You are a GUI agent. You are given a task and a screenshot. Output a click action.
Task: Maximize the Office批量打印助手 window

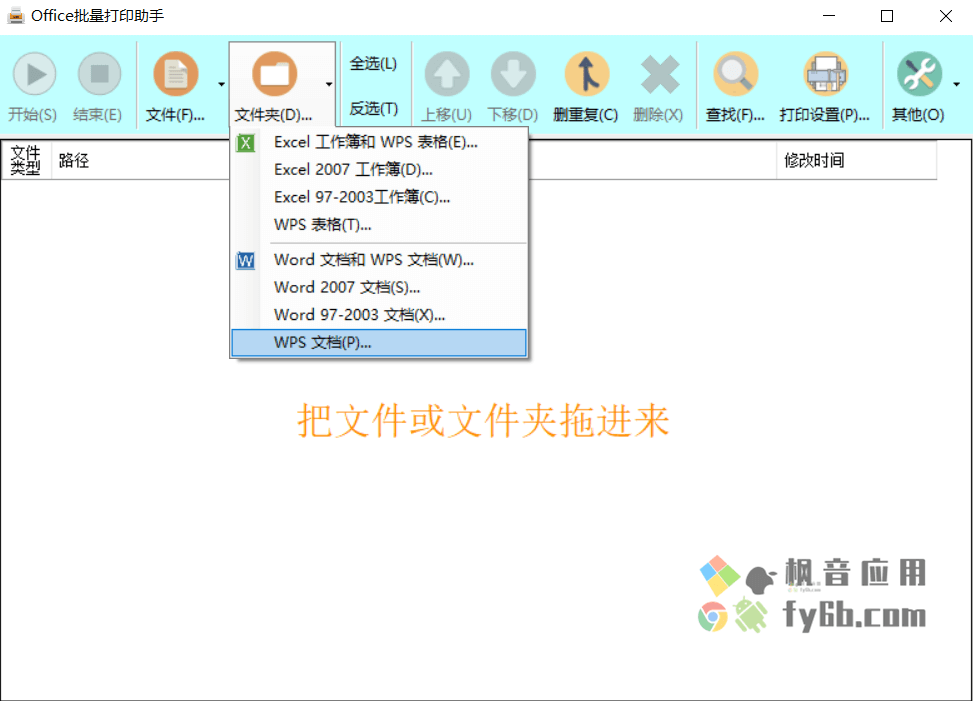pos(887,16)
